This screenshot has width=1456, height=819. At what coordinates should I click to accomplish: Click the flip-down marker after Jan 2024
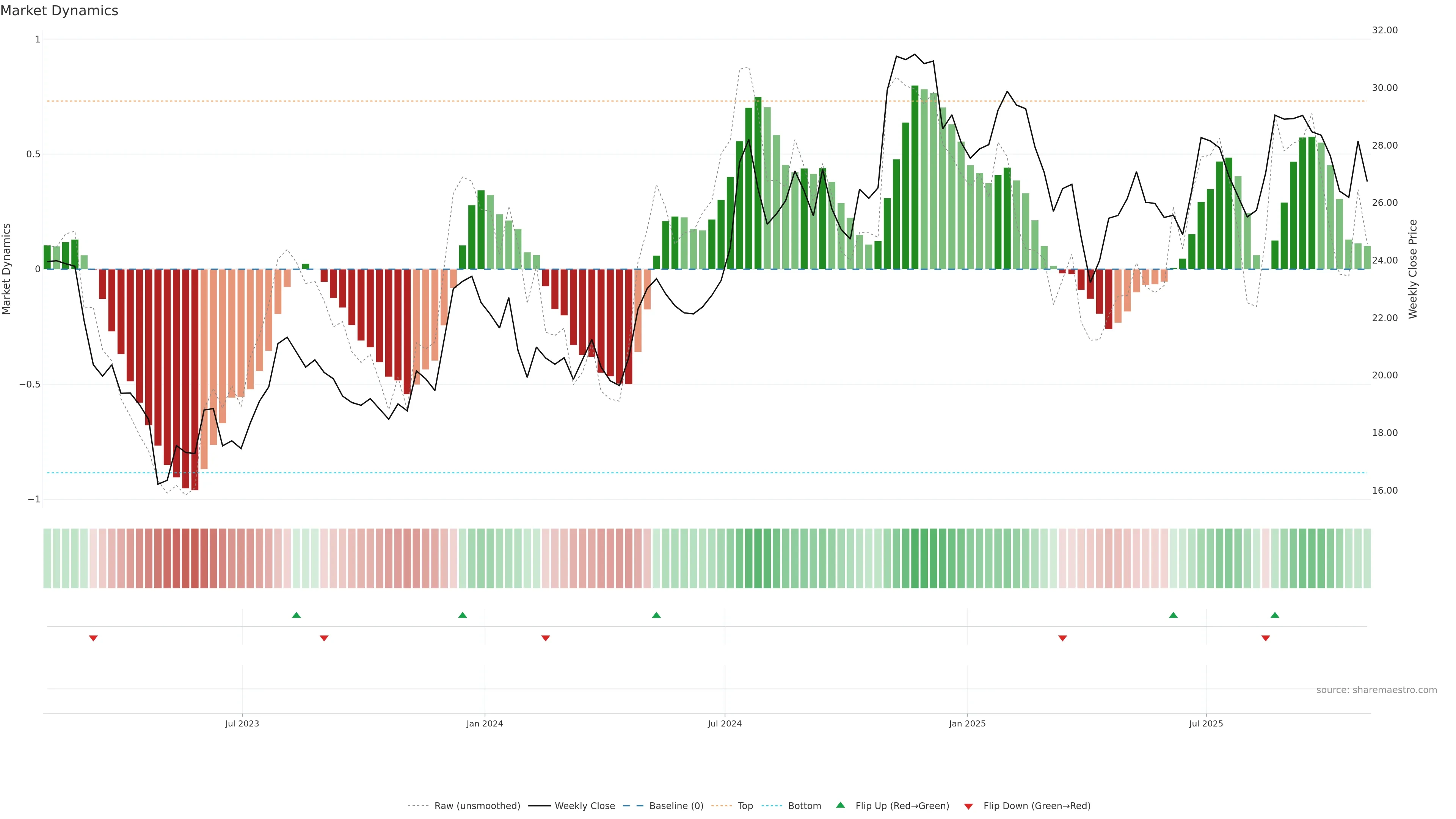coord(546,638)
